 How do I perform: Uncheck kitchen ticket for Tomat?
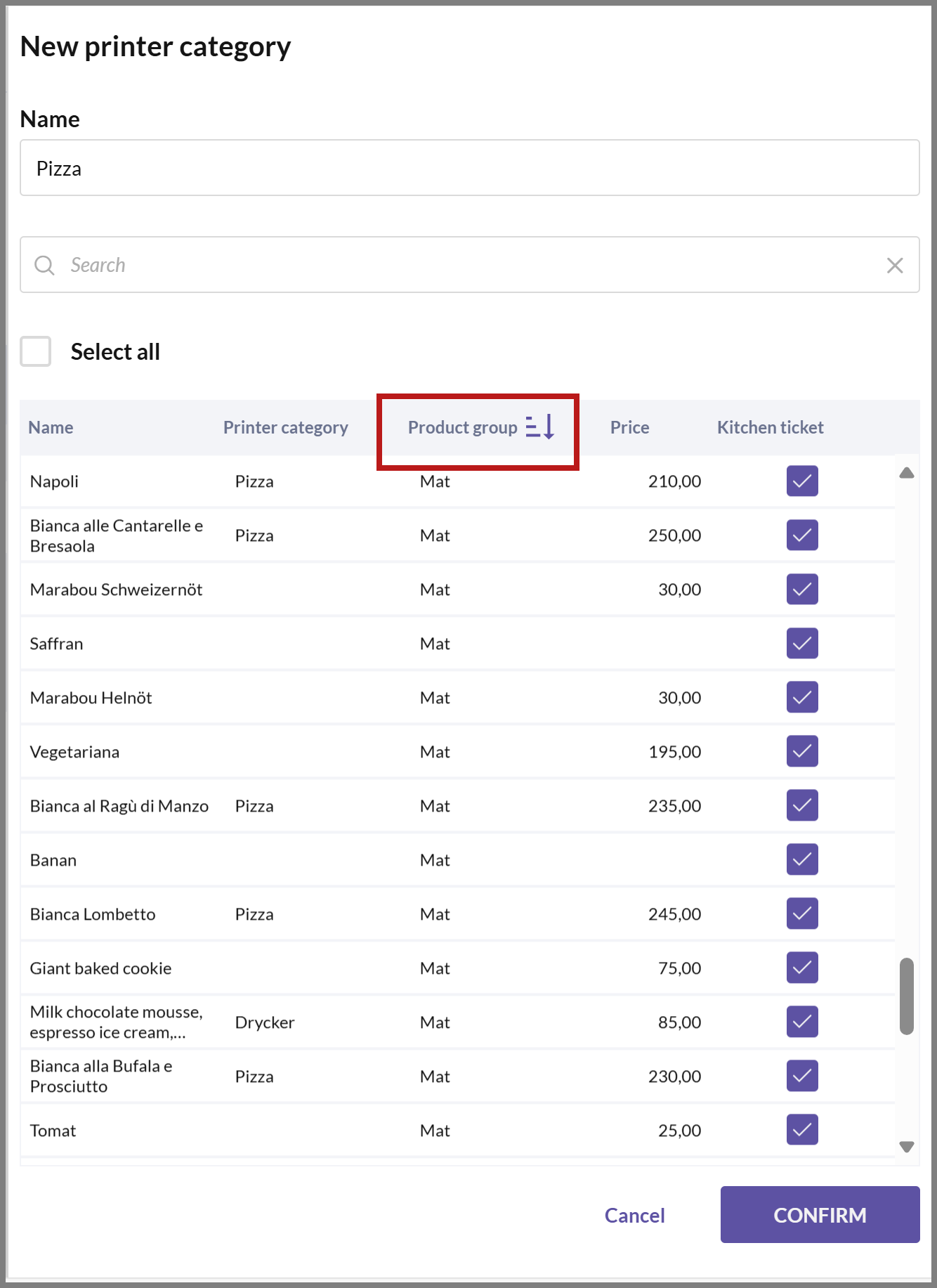[802, 1130]
